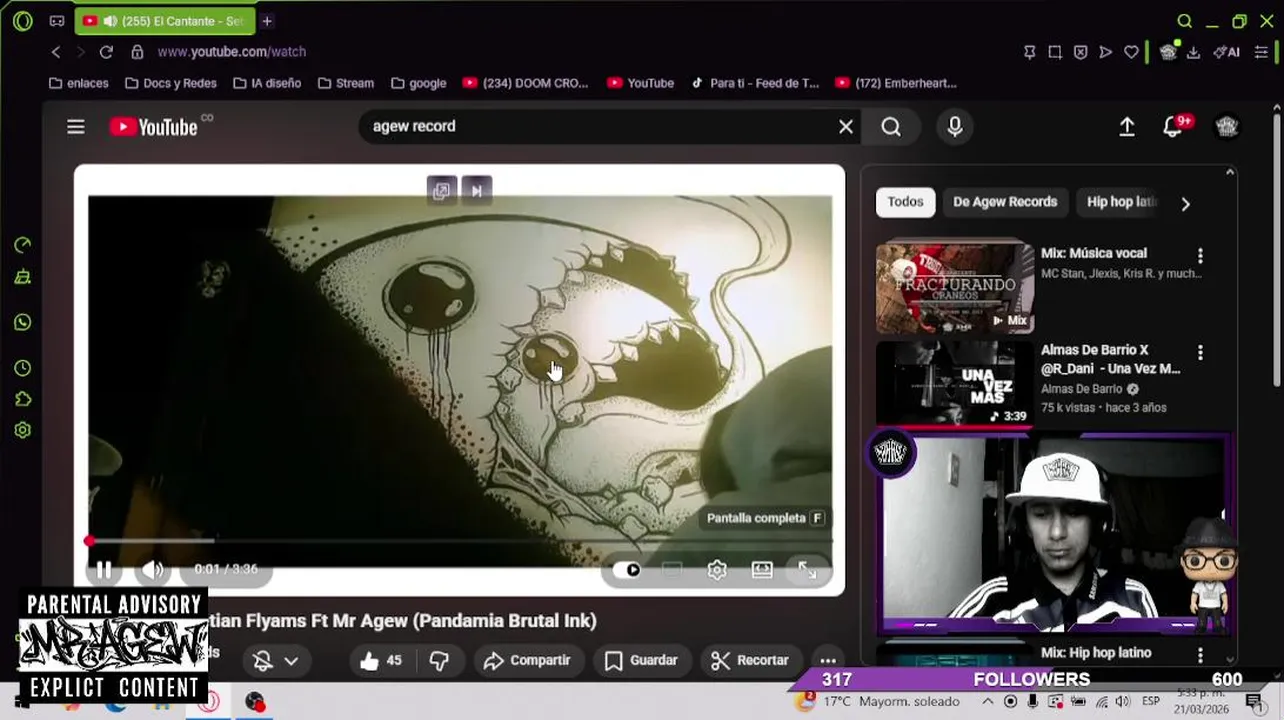Open the Docs y Redes bookmarks folder
The width and height of the screenshot is (1284, 720).
(x=171, y=83)
